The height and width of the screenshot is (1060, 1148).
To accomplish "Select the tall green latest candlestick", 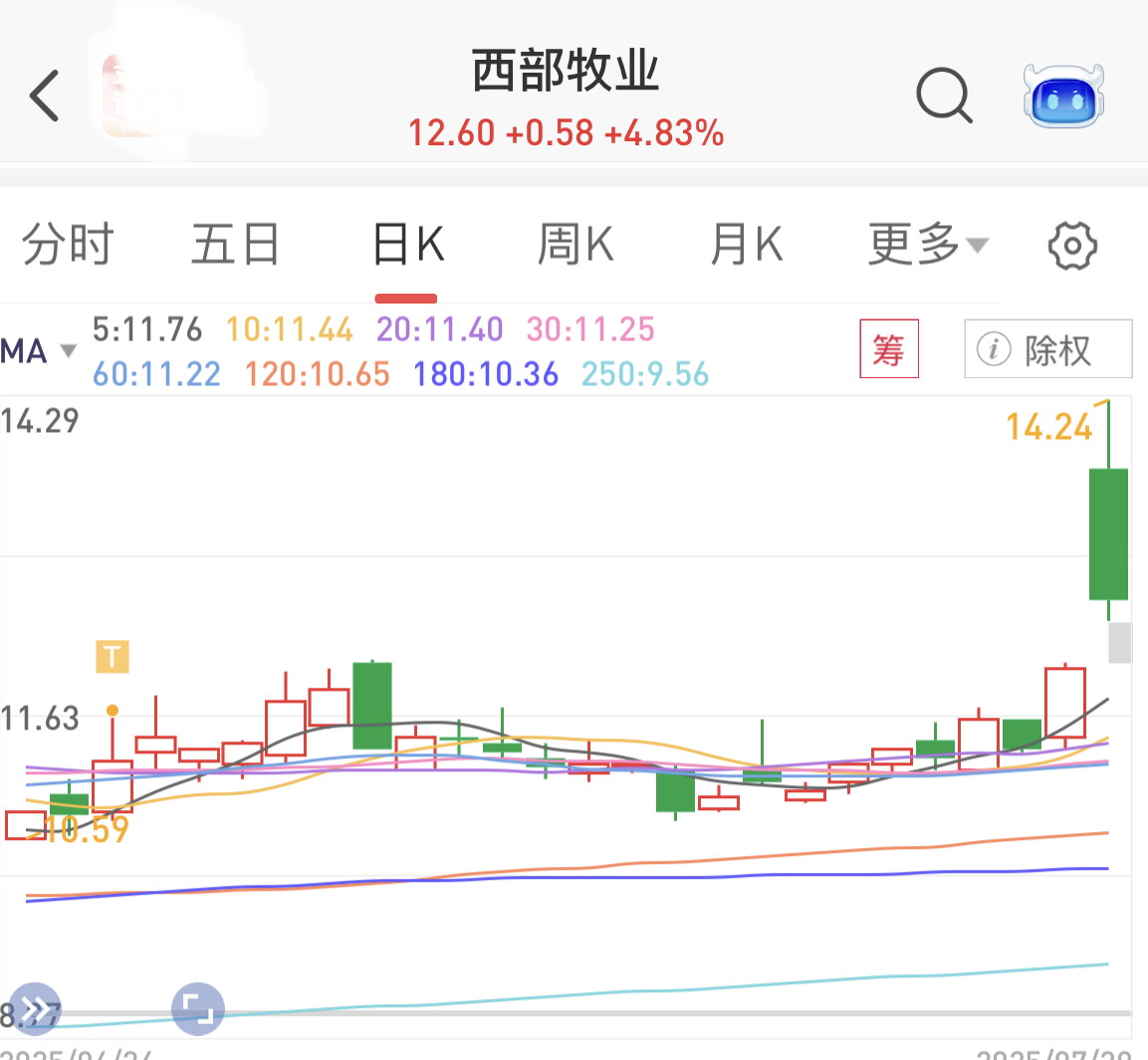I will (1108, 533).
